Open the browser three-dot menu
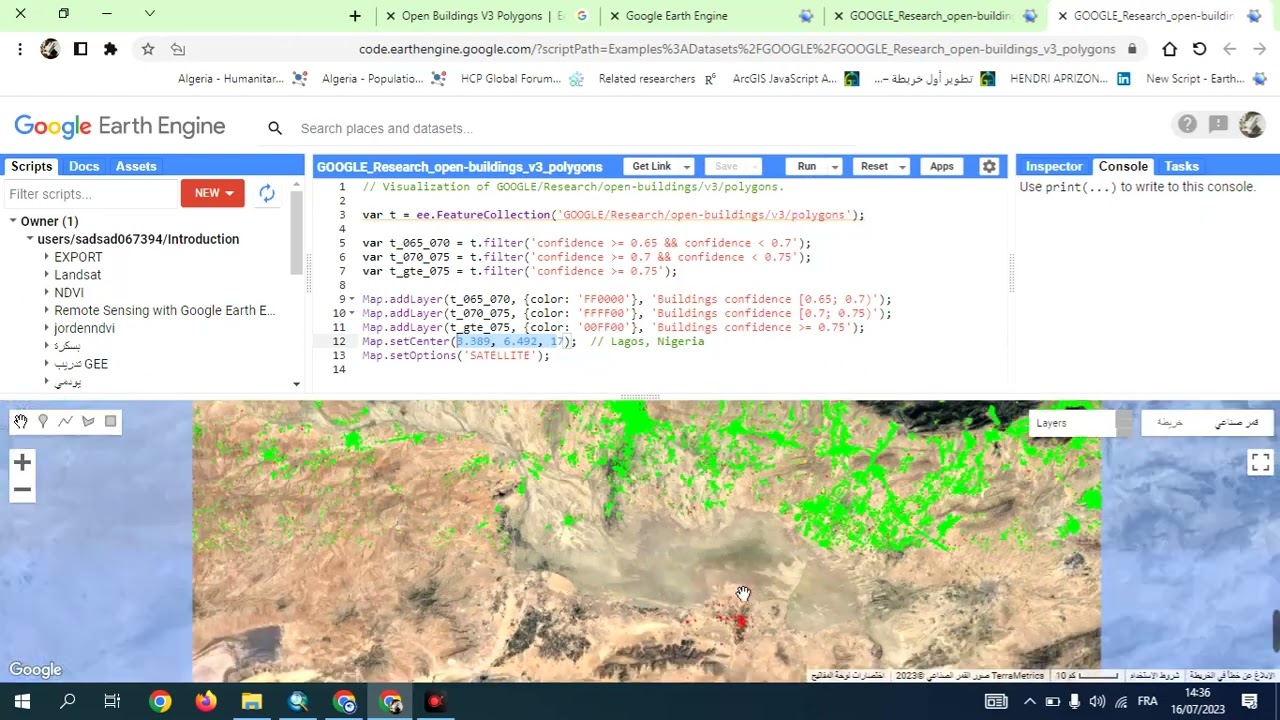Image resolution: width=1280 pixels, height=720 pixels. [19, 49]
